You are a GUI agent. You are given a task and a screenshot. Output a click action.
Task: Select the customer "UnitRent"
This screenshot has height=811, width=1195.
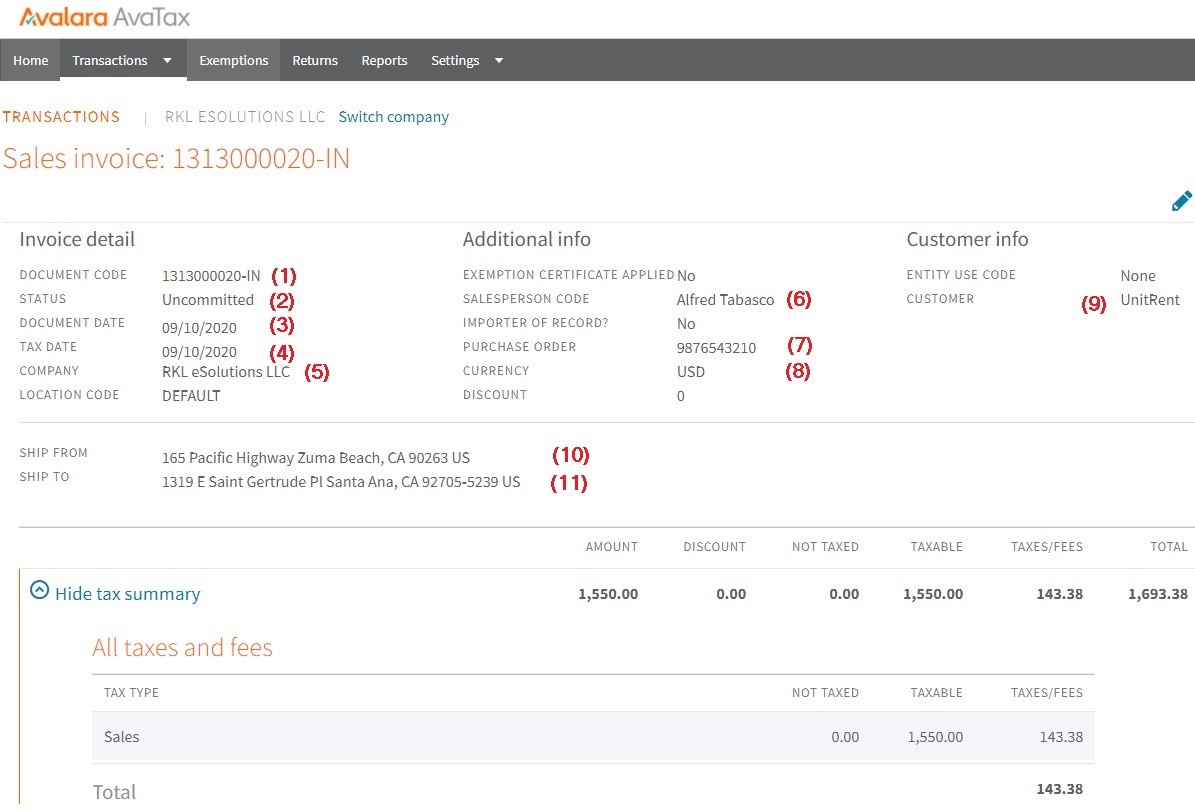click(x=1150, y=298)
